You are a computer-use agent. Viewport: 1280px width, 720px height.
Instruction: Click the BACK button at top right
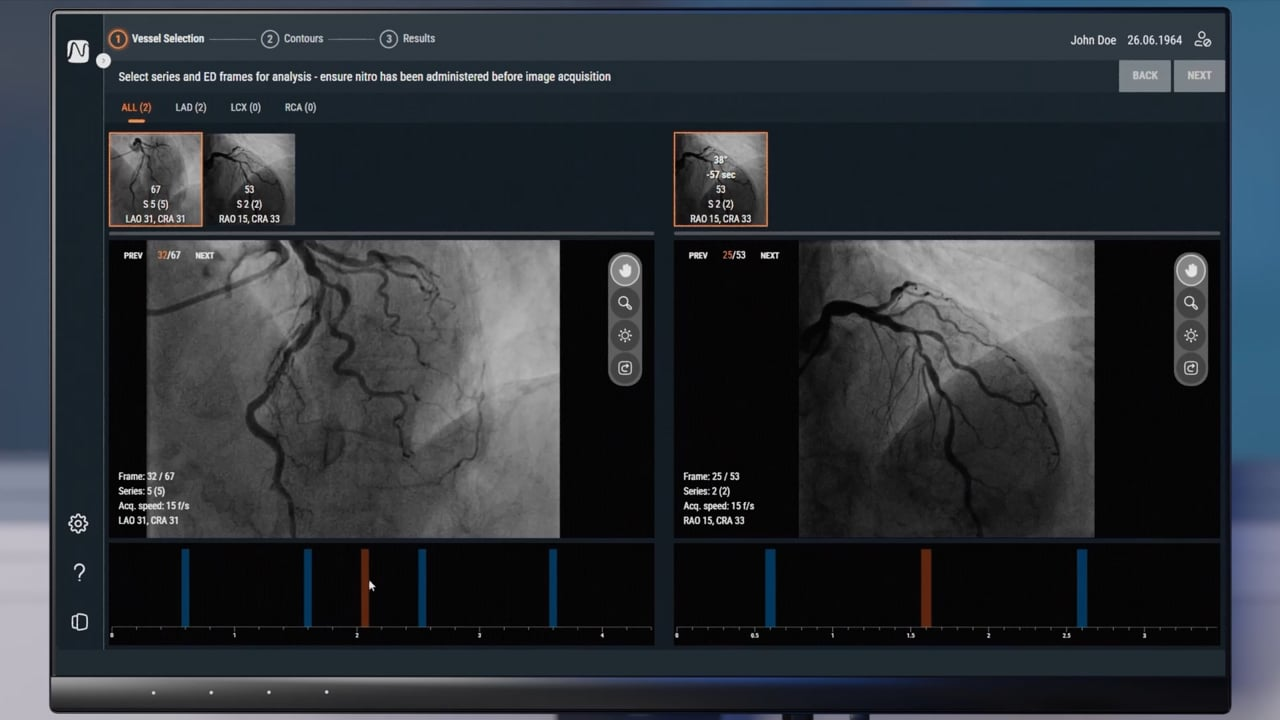point(1145,76)
